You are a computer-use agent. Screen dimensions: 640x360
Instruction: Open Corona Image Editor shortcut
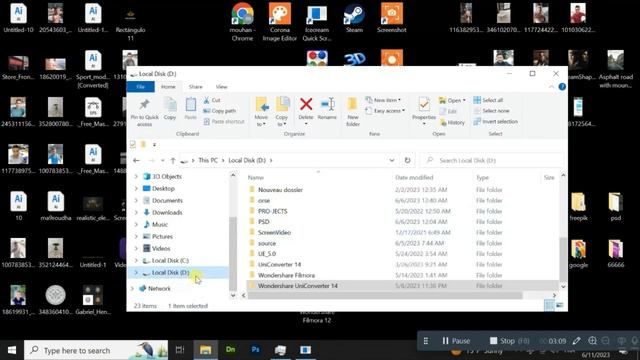[x=280, y=22]
